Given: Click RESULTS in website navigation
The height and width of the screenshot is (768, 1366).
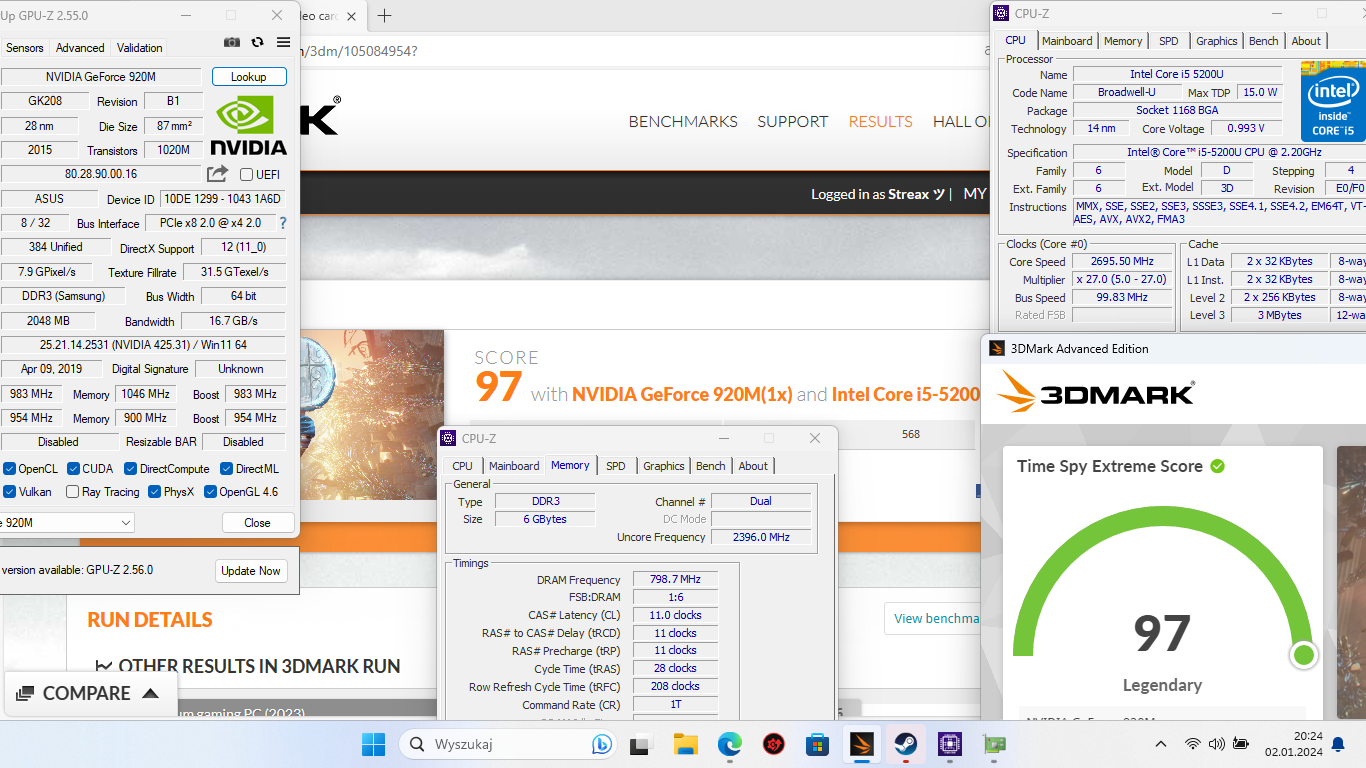Looking at the screenshot, I should point(881,121).
